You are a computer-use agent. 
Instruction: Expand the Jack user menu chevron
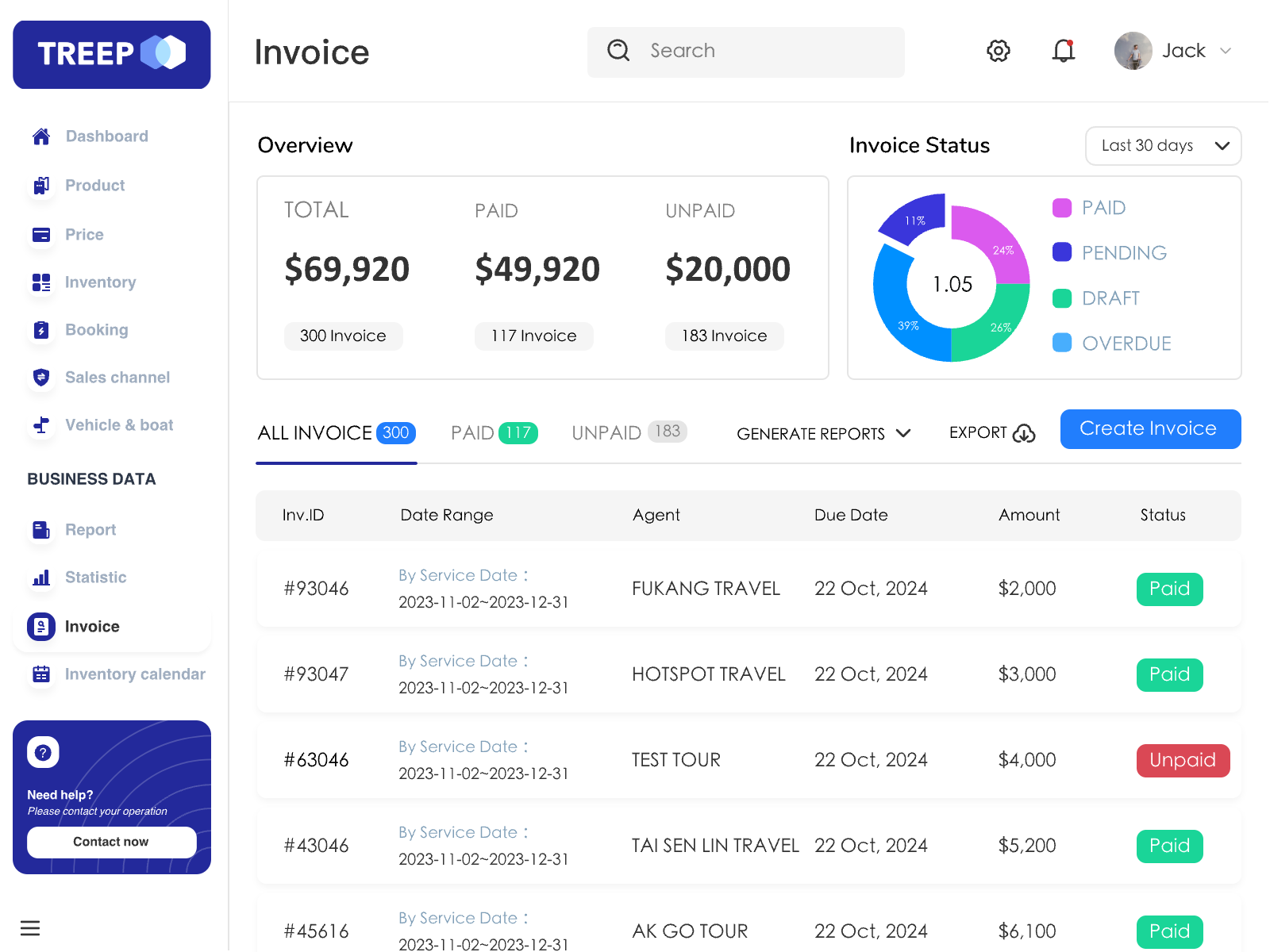tap(1226, 51)
